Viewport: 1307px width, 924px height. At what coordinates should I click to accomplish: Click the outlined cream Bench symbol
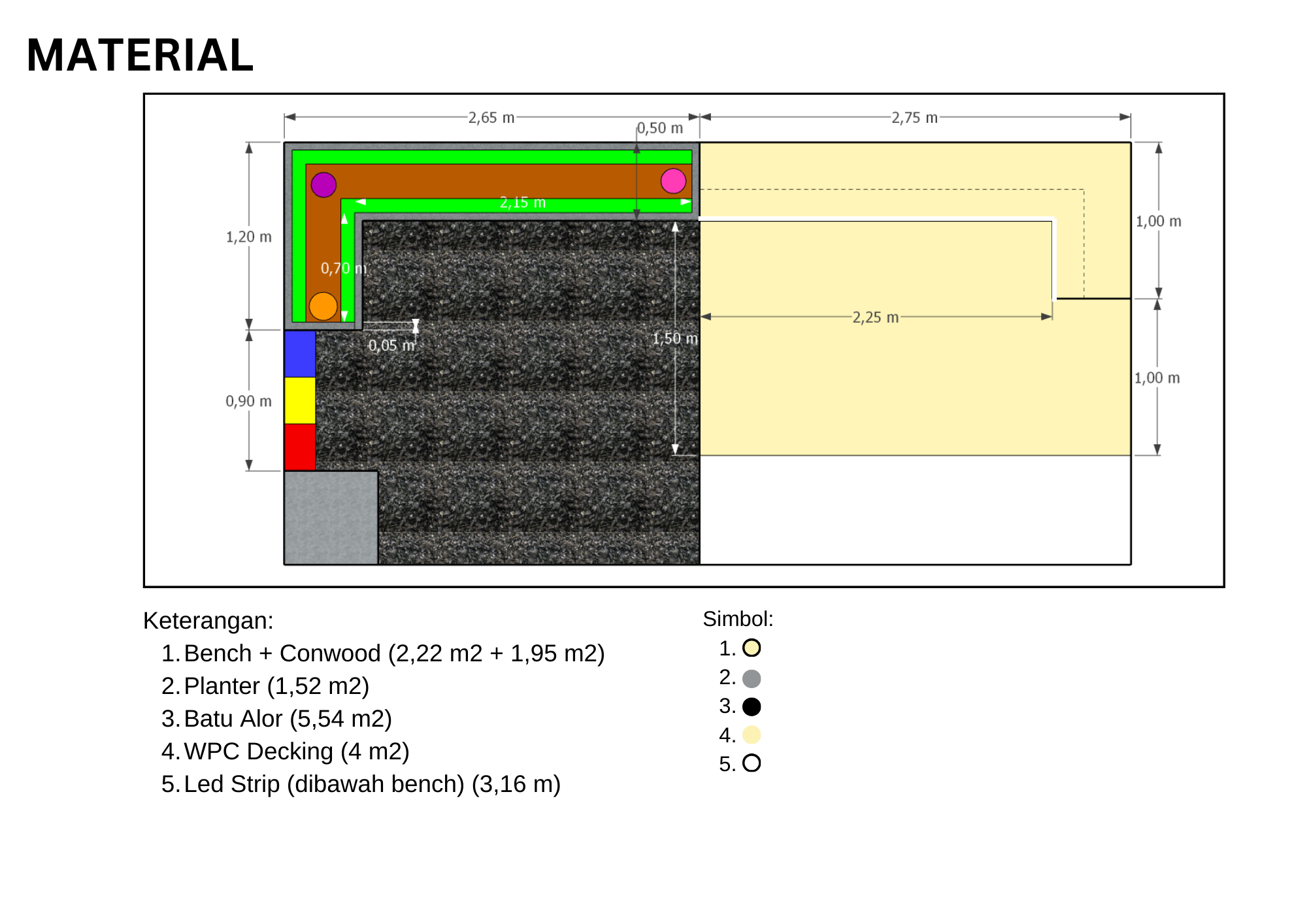752,648
